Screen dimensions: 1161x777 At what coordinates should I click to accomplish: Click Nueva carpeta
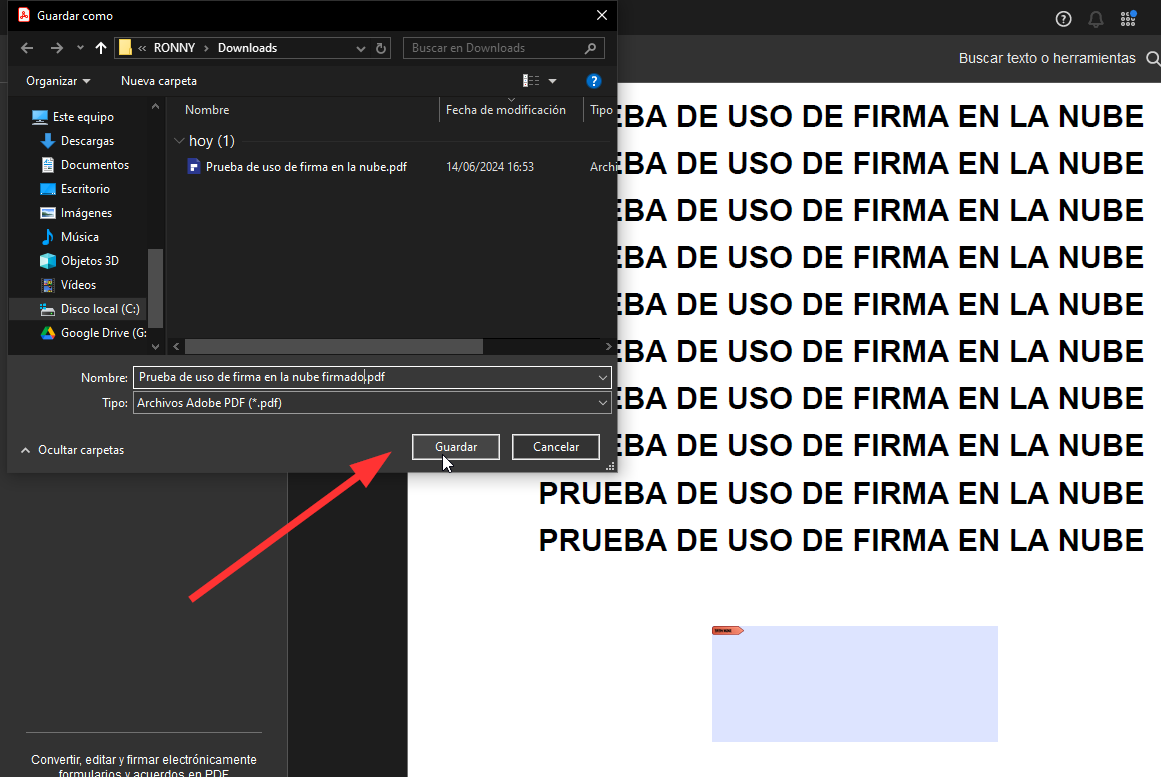point(159,81)
